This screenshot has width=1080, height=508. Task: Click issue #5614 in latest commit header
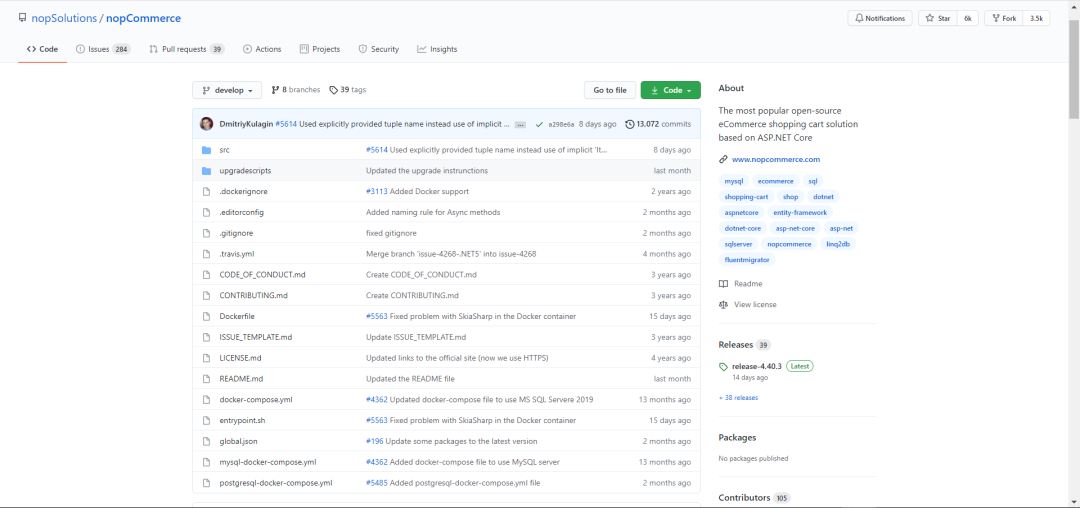pyautogui.click(x=286, y=125)
